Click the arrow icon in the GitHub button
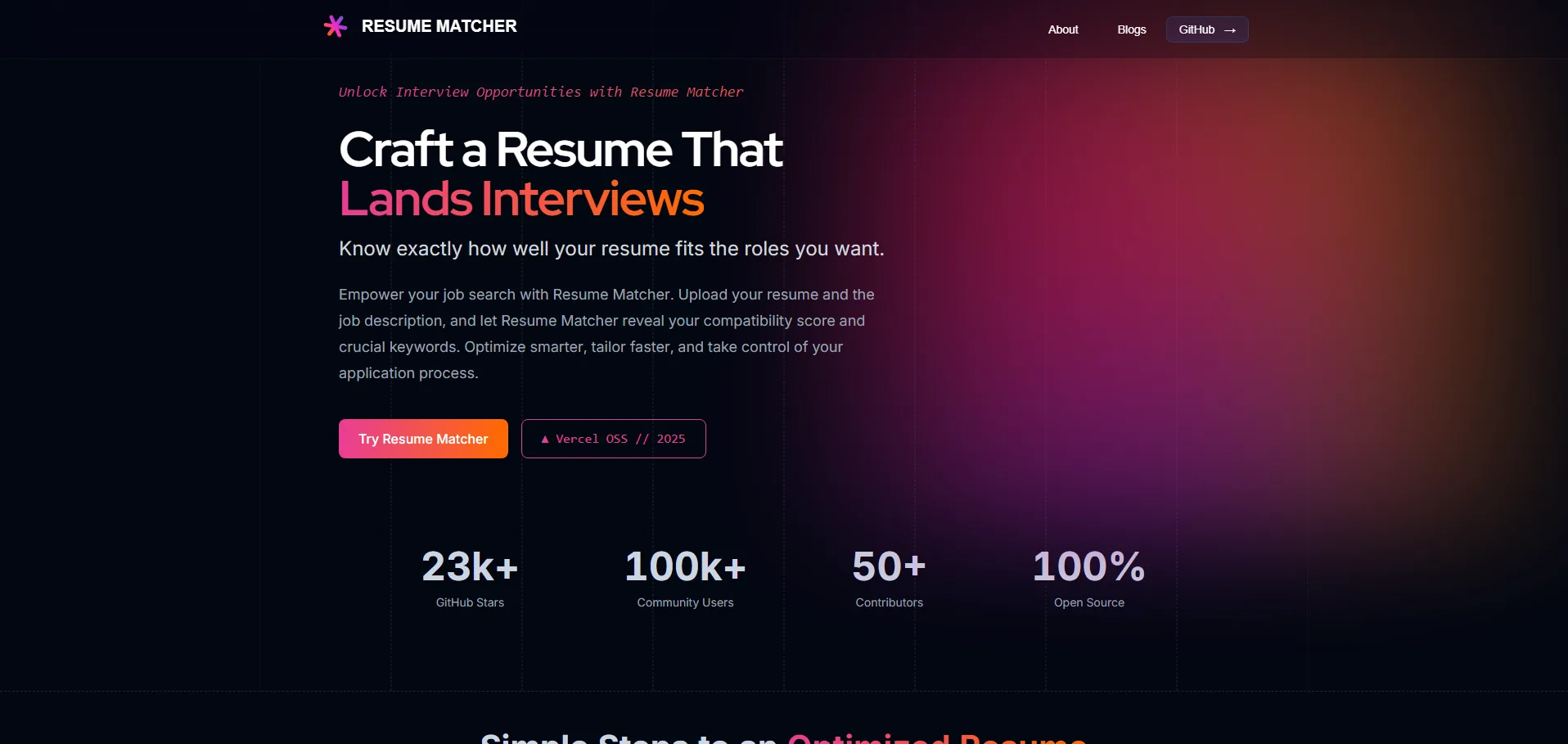 coord(1229,30)
